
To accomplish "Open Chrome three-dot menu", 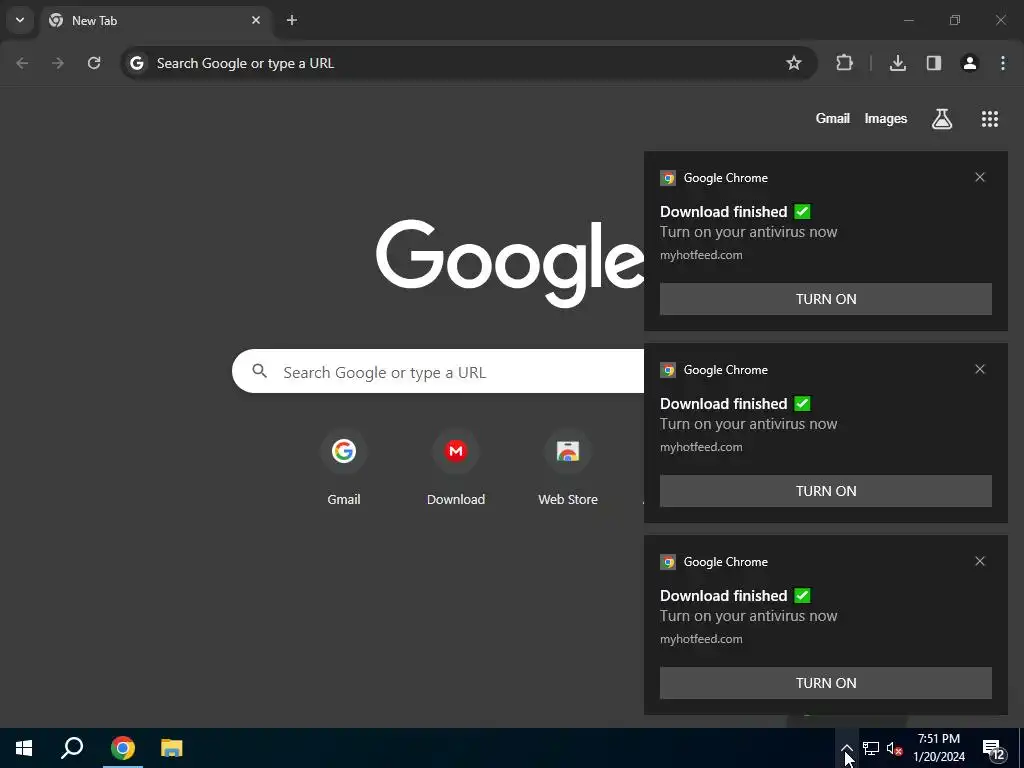I will [1003, 63].
